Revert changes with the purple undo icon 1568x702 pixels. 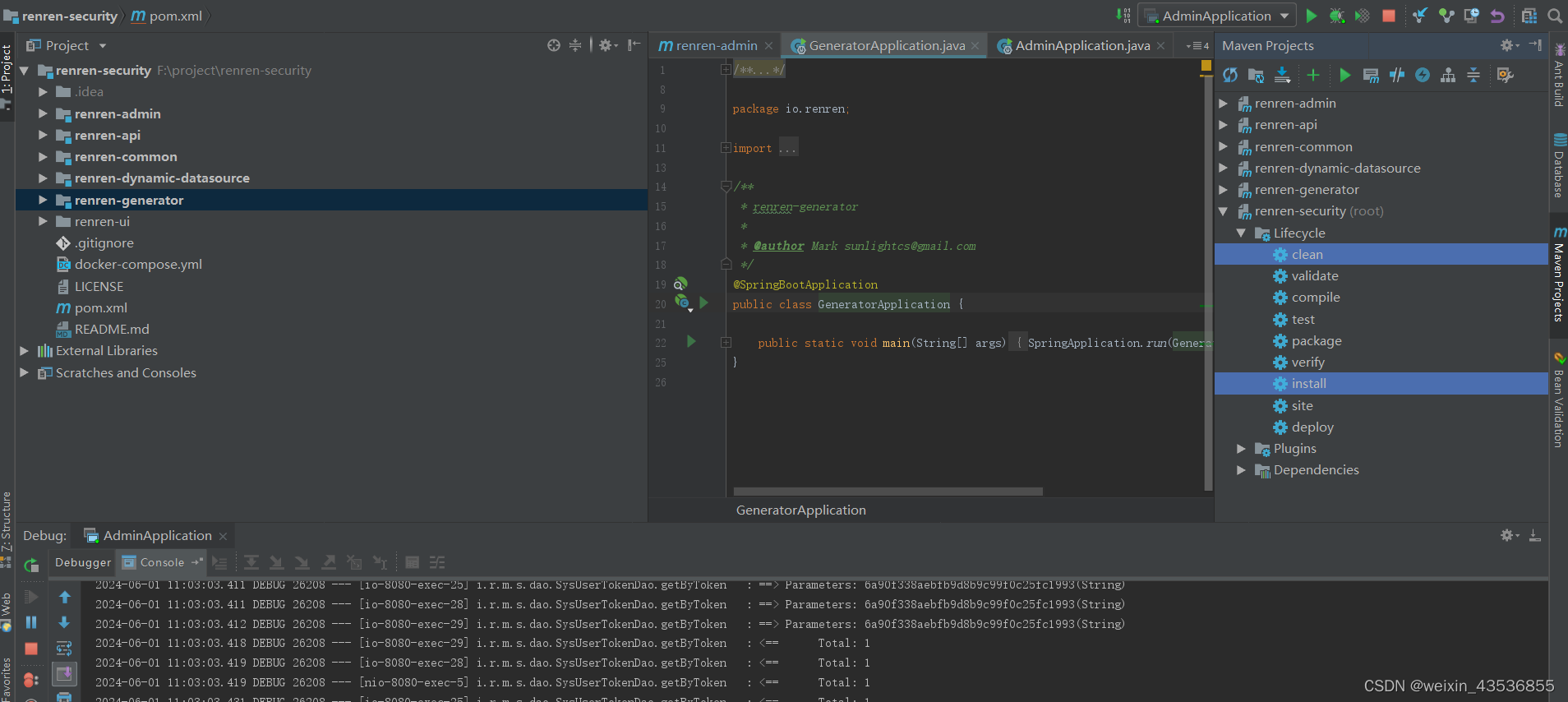(1497, 16)
